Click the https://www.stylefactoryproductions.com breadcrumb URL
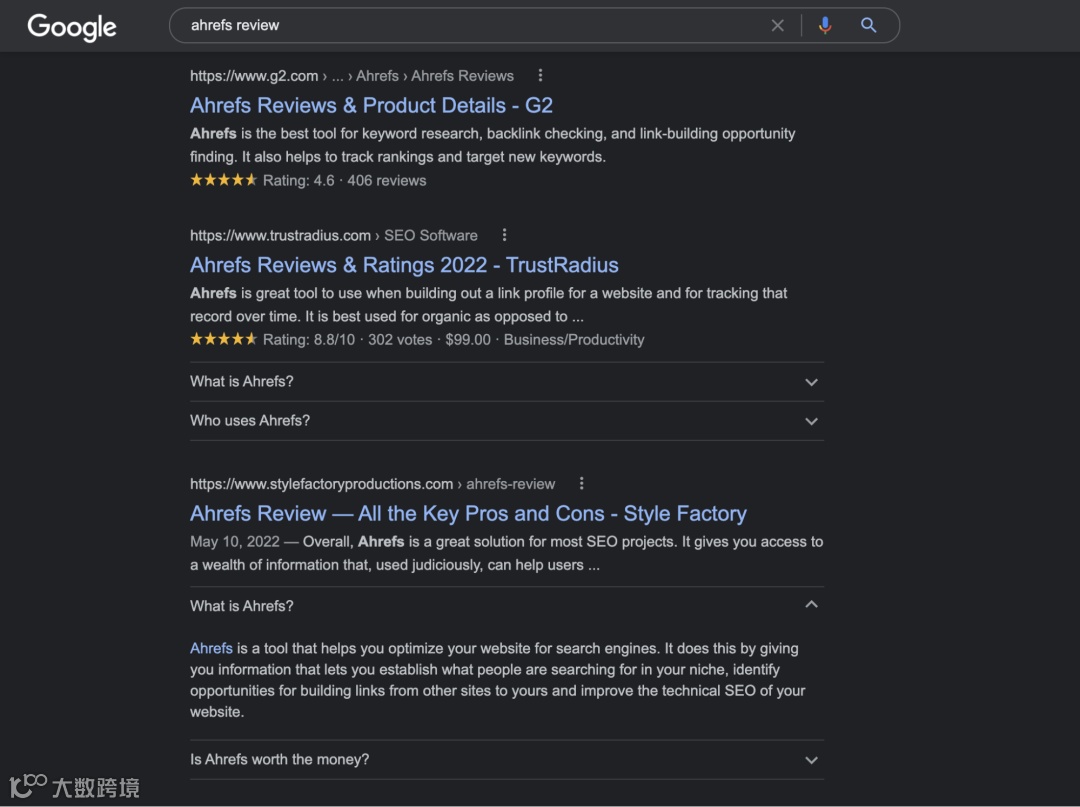Screen dimensions: 1080x807 (x=322, y=484)
